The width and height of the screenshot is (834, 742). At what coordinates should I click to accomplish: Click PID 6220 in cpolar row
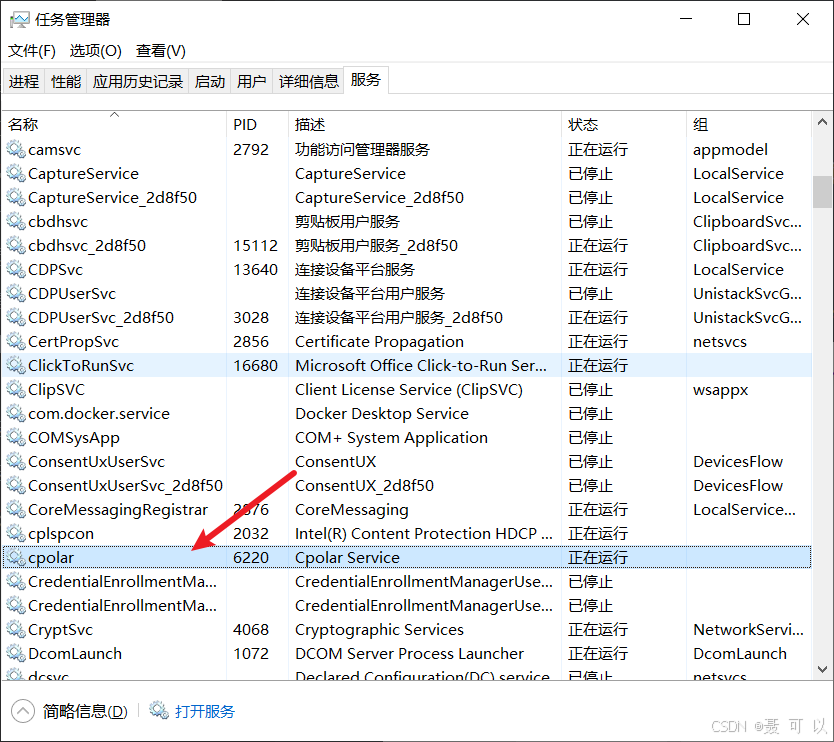coord(251,557)
